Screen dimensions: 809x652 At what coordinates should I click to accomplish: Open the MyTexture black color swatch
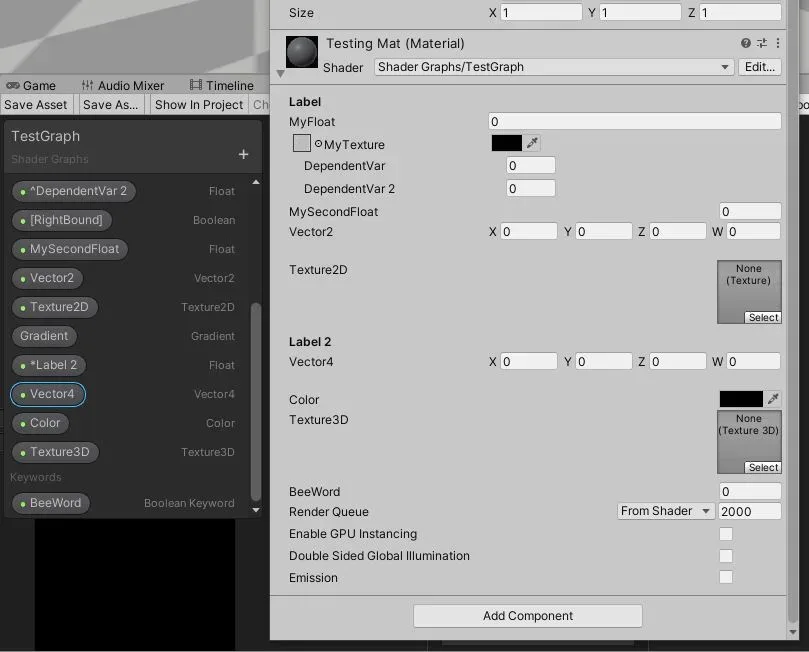pyautogui.click(x=507, y=143)
